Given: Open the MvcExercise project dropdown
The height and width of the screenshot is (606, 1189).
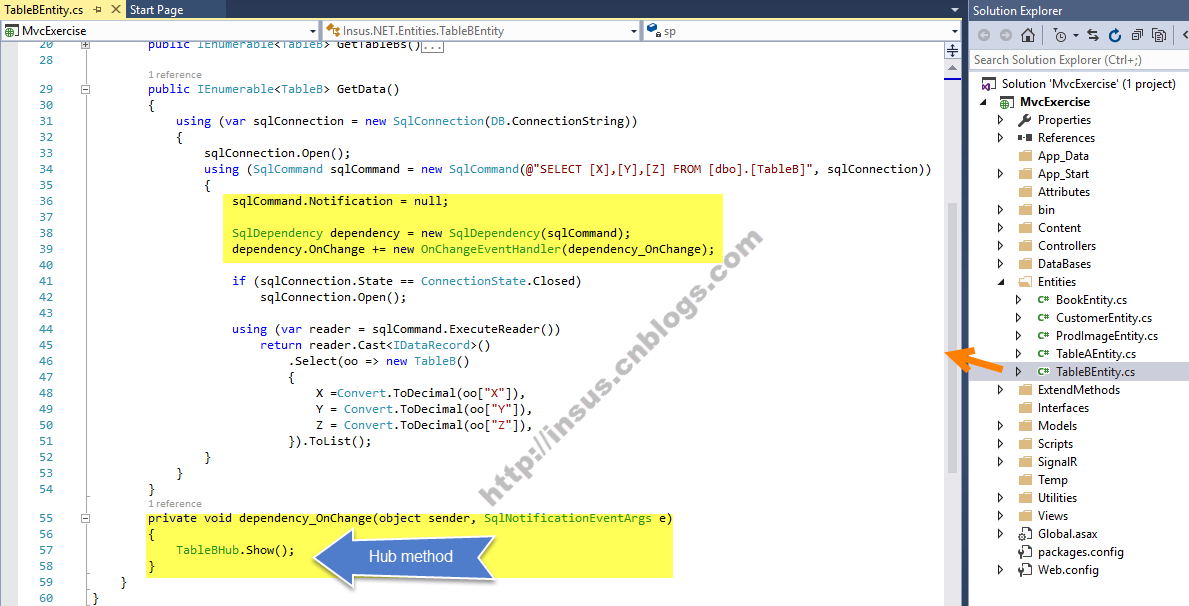Looking at the screenshot, I should point(312,31).
